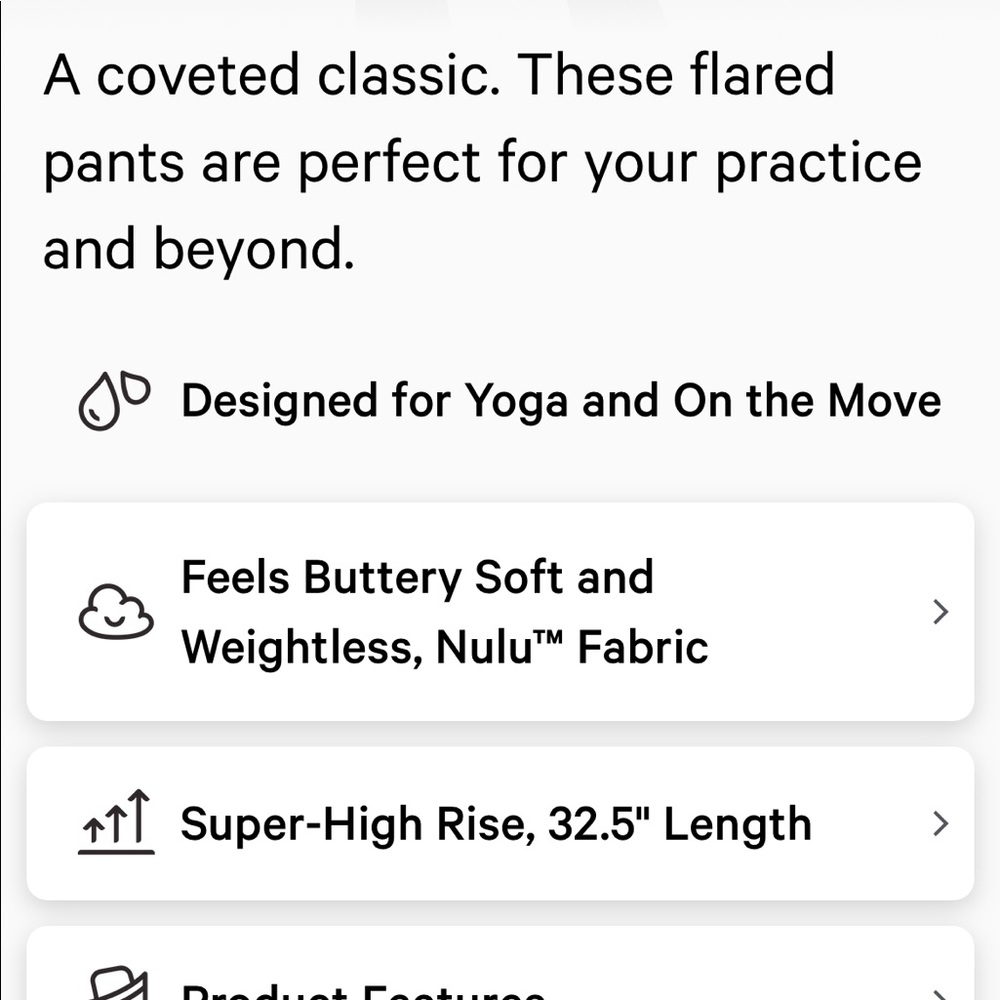The width and height of the screenshot is (1000, 1000).
Task: Click the Feels Buttery Soft title text
Action: [x=417, y=576]
